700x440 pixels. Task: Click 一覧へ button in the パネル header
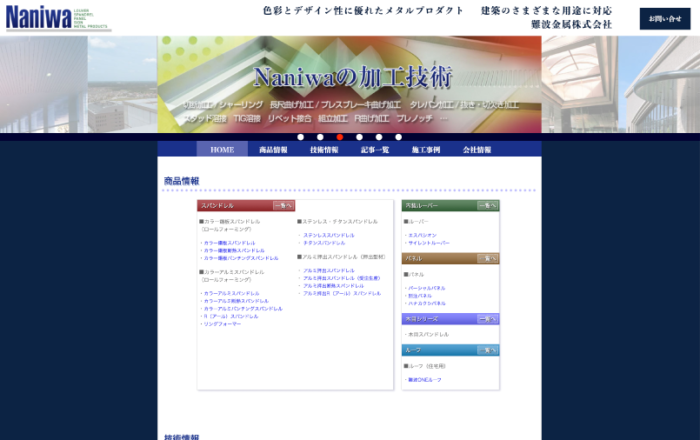pos(487,258)
